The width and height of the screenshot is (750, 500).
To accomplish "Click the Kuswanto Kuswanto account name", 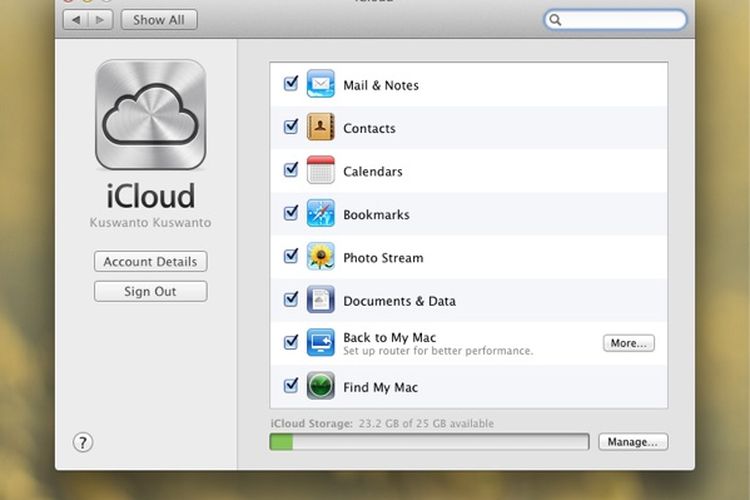I will (151, 222).
